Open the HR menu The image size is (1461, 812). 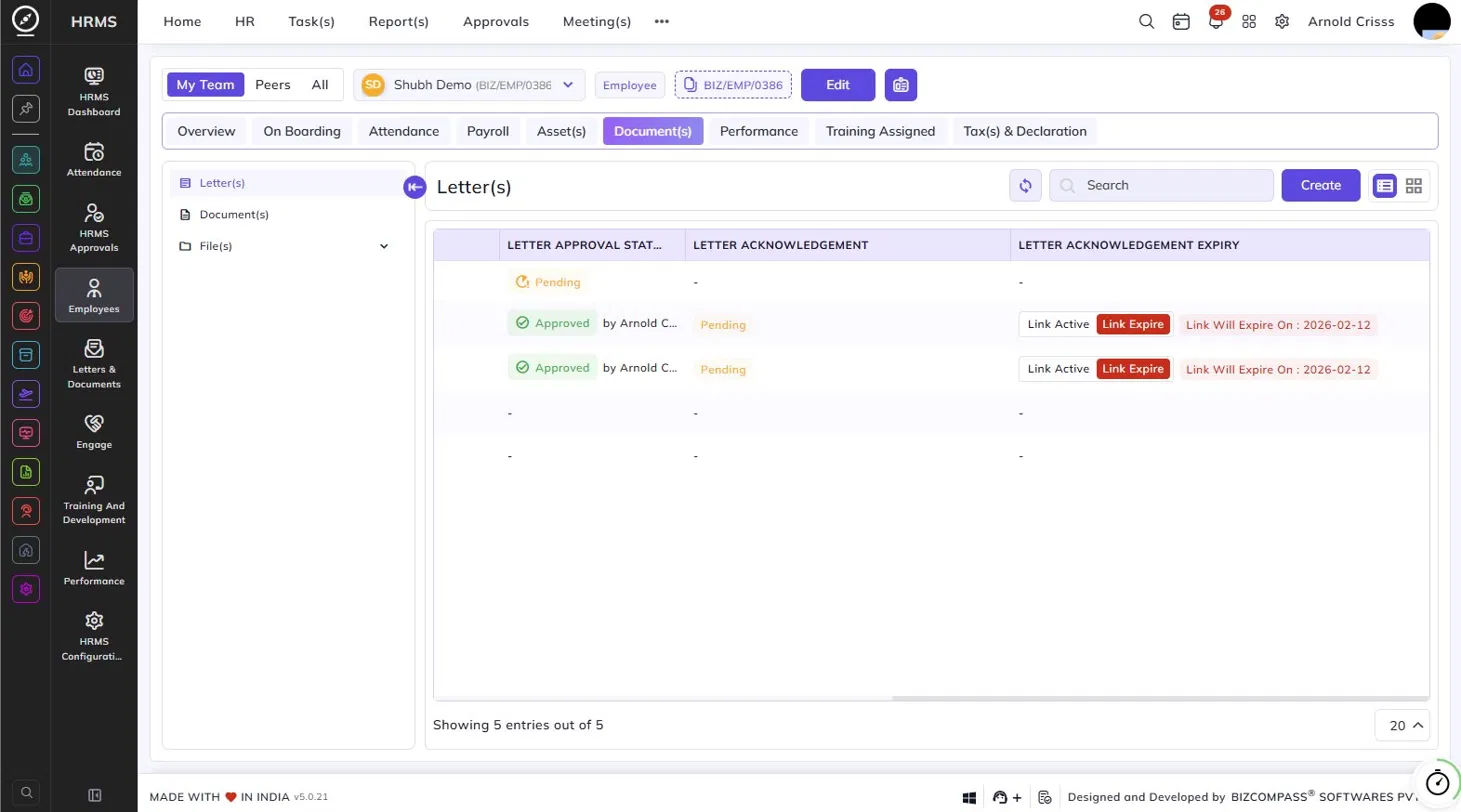[245, 21]
